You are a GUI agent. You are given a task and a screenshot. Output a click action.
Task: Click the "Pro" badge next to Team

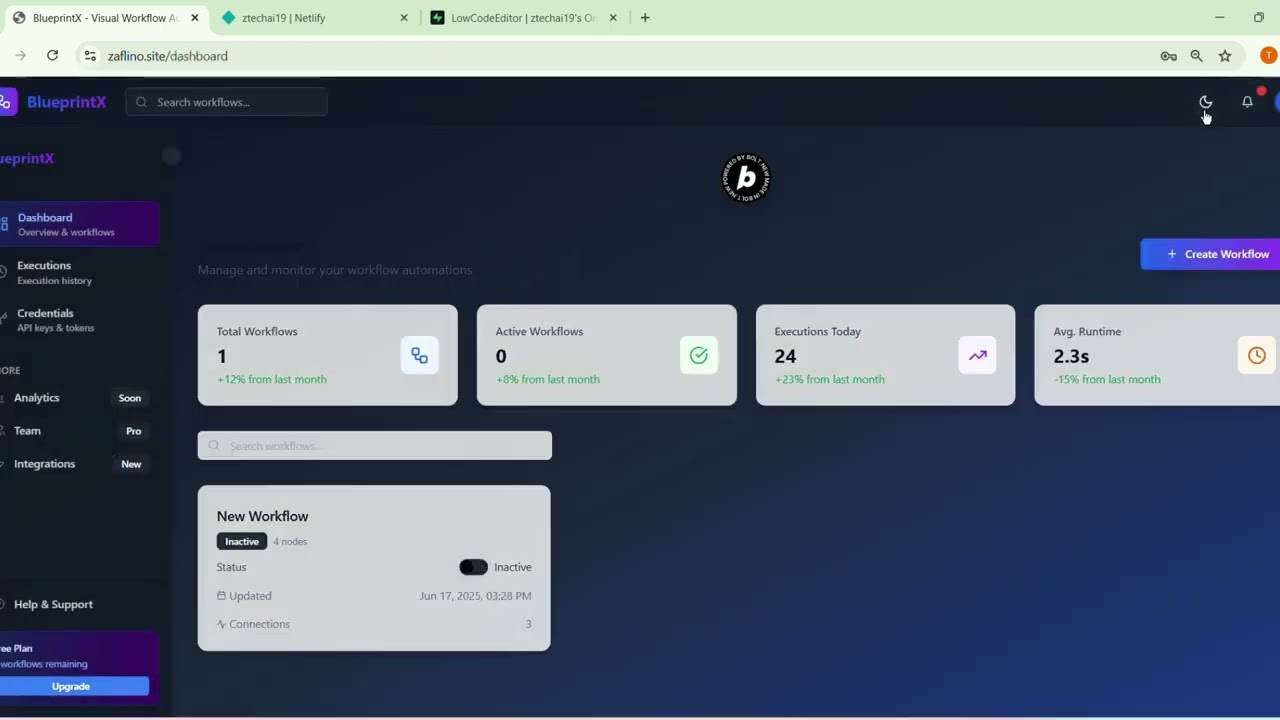tap(133, 431)
